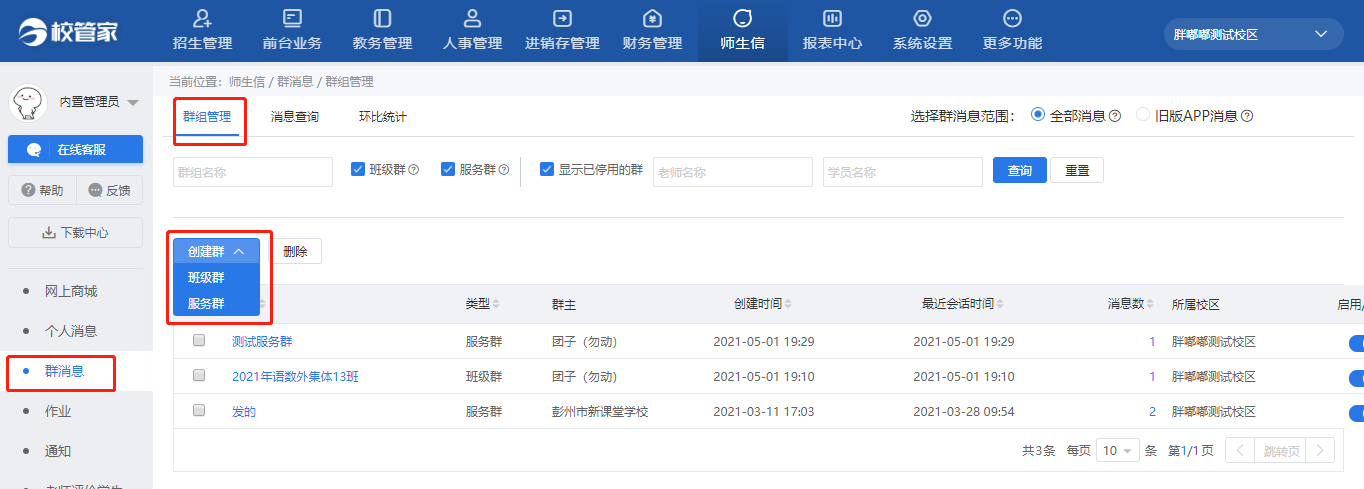
Task: Click help icon next to 班级群 checkbox
Action: click(413, 170)
